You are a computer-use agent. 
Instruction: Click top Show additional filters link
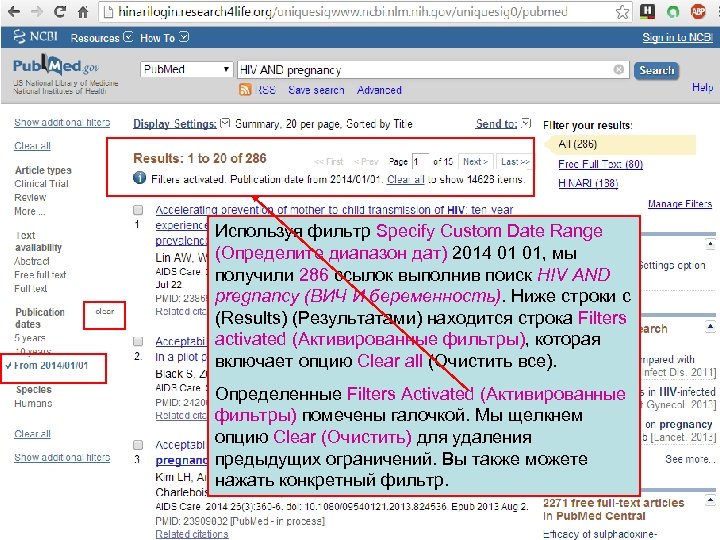pos(62,122)
